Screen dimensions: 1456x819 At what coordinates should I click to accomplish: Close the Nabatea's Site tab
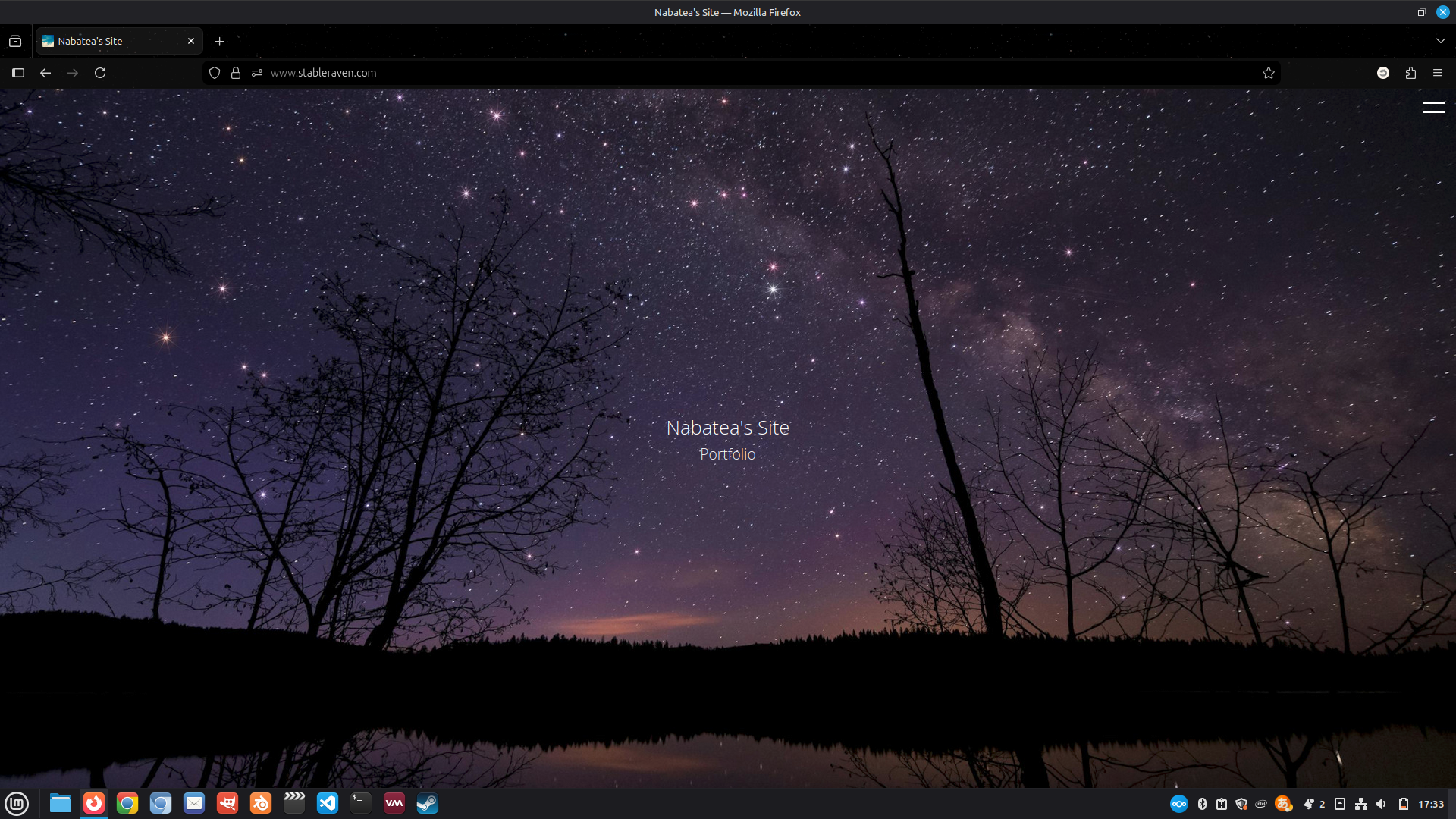191,41
